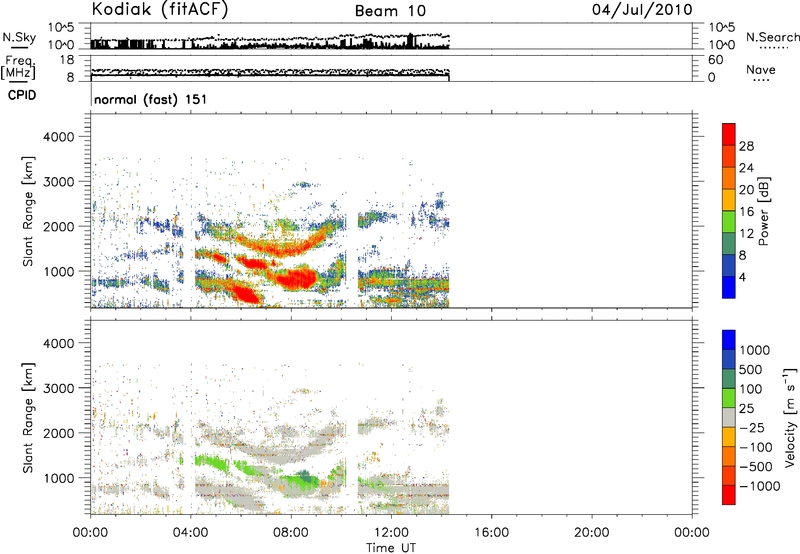Click the '20:00' time axis label
The width and height of the screenshot is (800, 554).
(592, 533)
